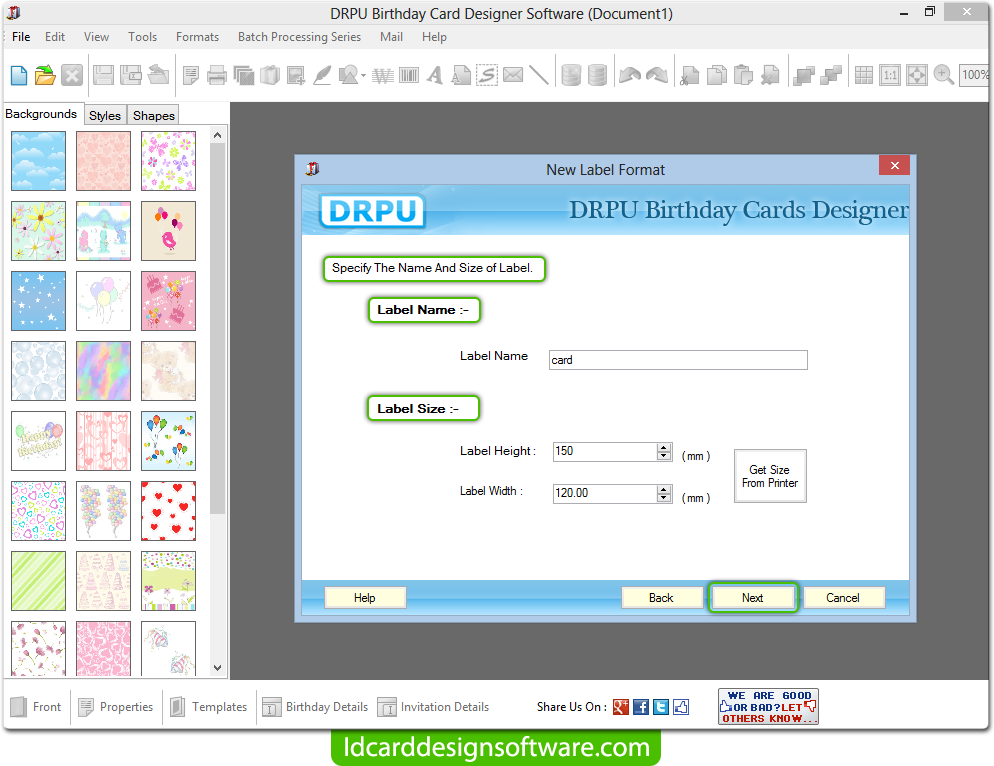The height and width of the screenshot is (766, 994).
Task: Open the Batch Processing Series menu
Action: coord(299,37)
